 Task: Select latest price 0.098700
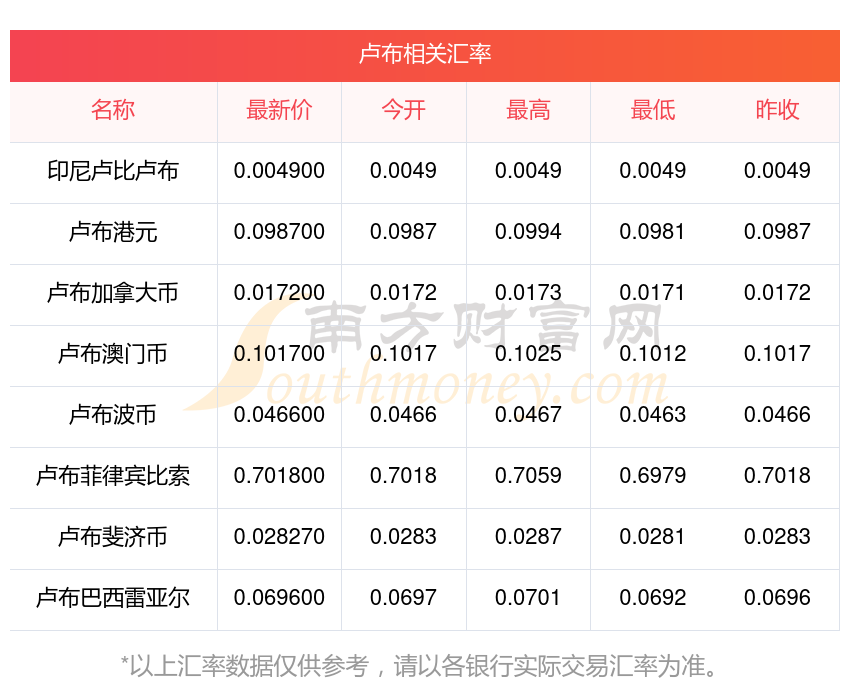click(279, 232)
